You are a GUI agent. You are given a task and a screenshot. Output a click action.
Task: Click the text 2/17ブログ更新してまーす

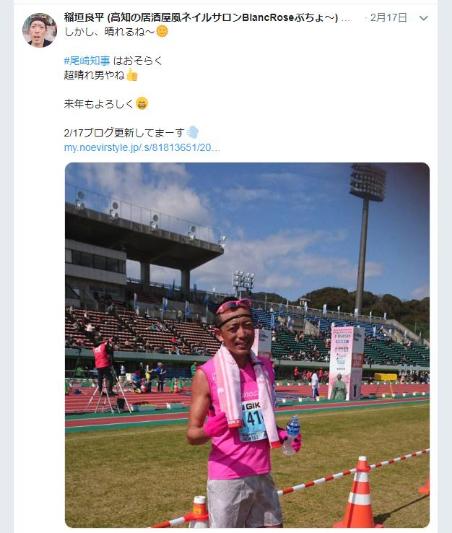[x=124, y=133]
